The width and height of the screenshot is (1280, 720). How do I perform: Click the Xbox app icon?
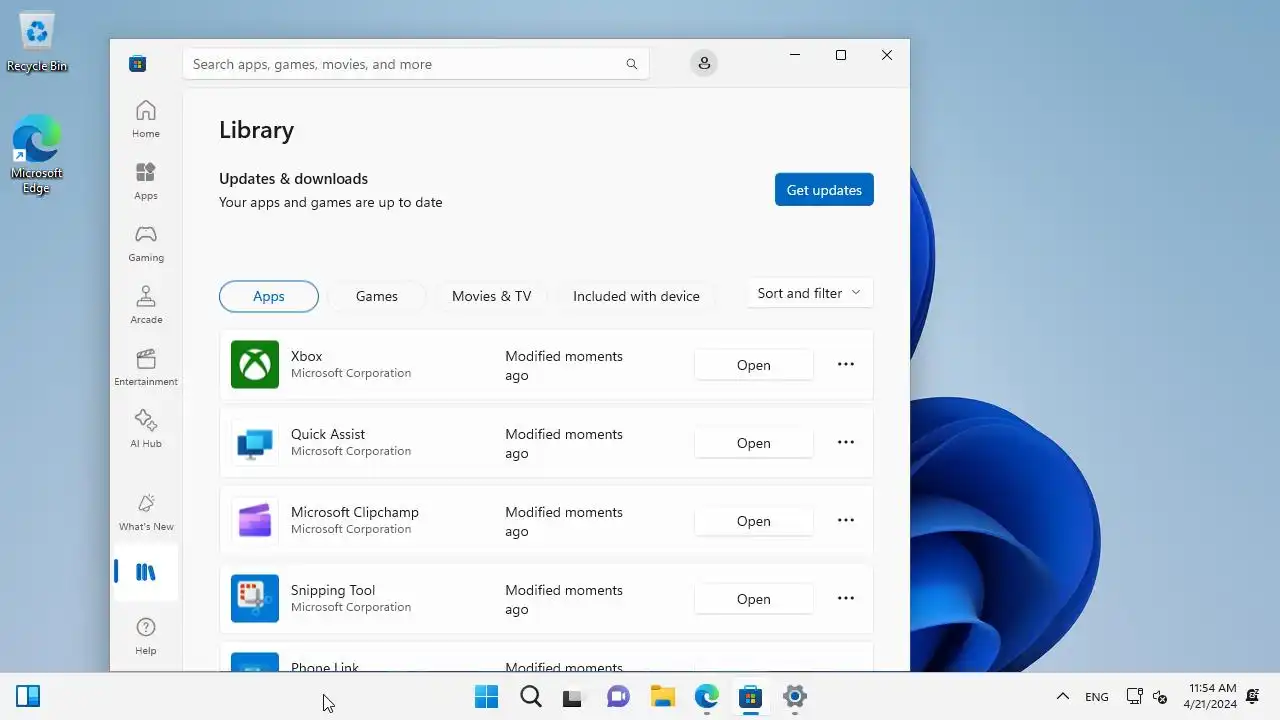pos(255,364)
